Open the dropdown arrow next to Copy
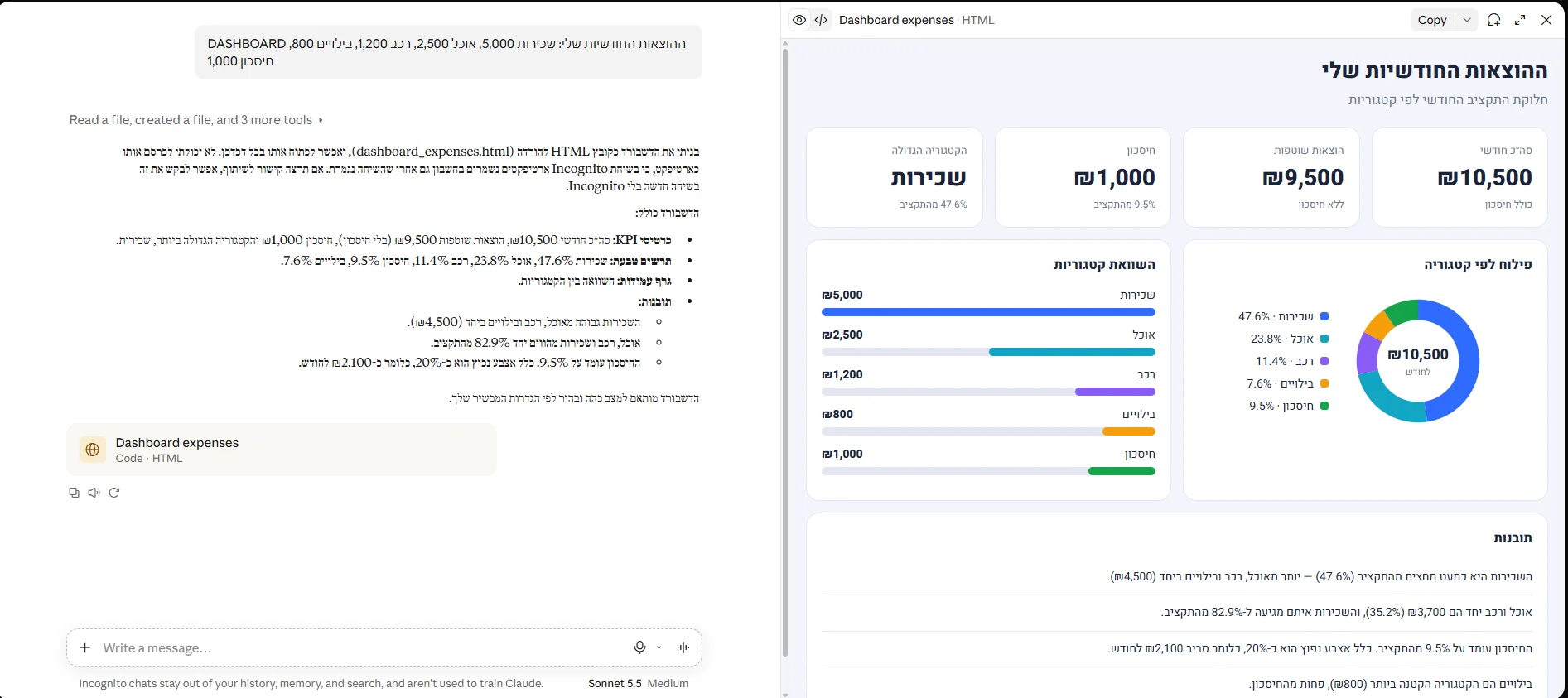 pyautogui.click(x=1467, y=20)
